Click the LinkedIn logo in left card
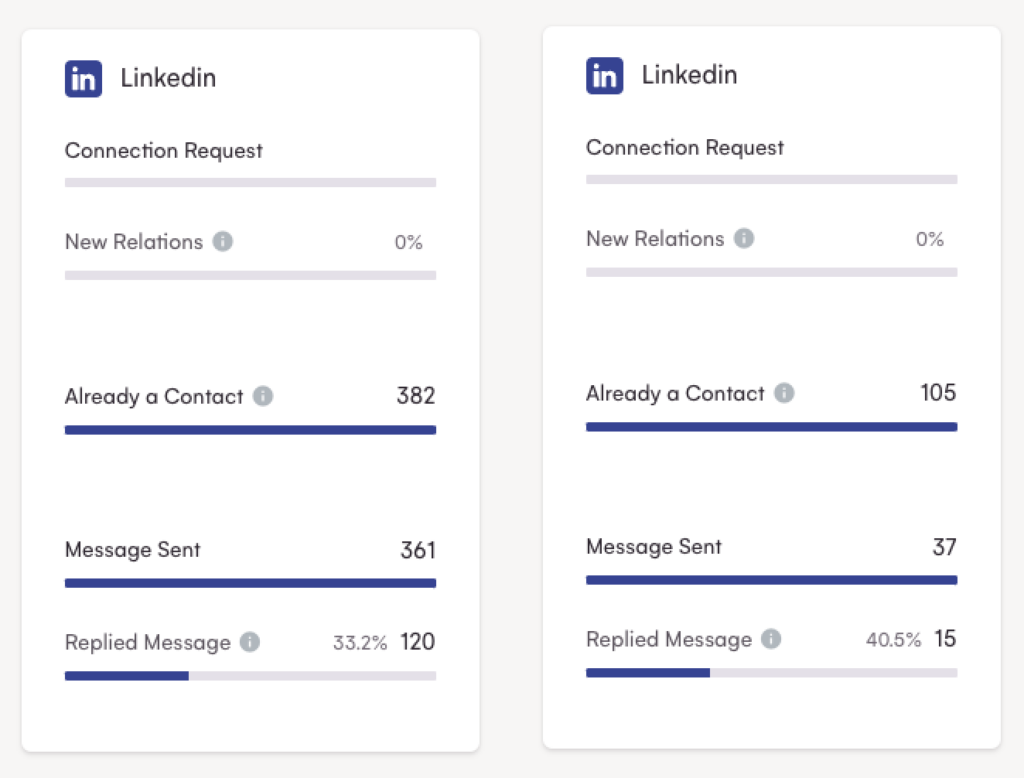Image resolution: width=1024 pixels, height=778 pixels. (84, 79)
